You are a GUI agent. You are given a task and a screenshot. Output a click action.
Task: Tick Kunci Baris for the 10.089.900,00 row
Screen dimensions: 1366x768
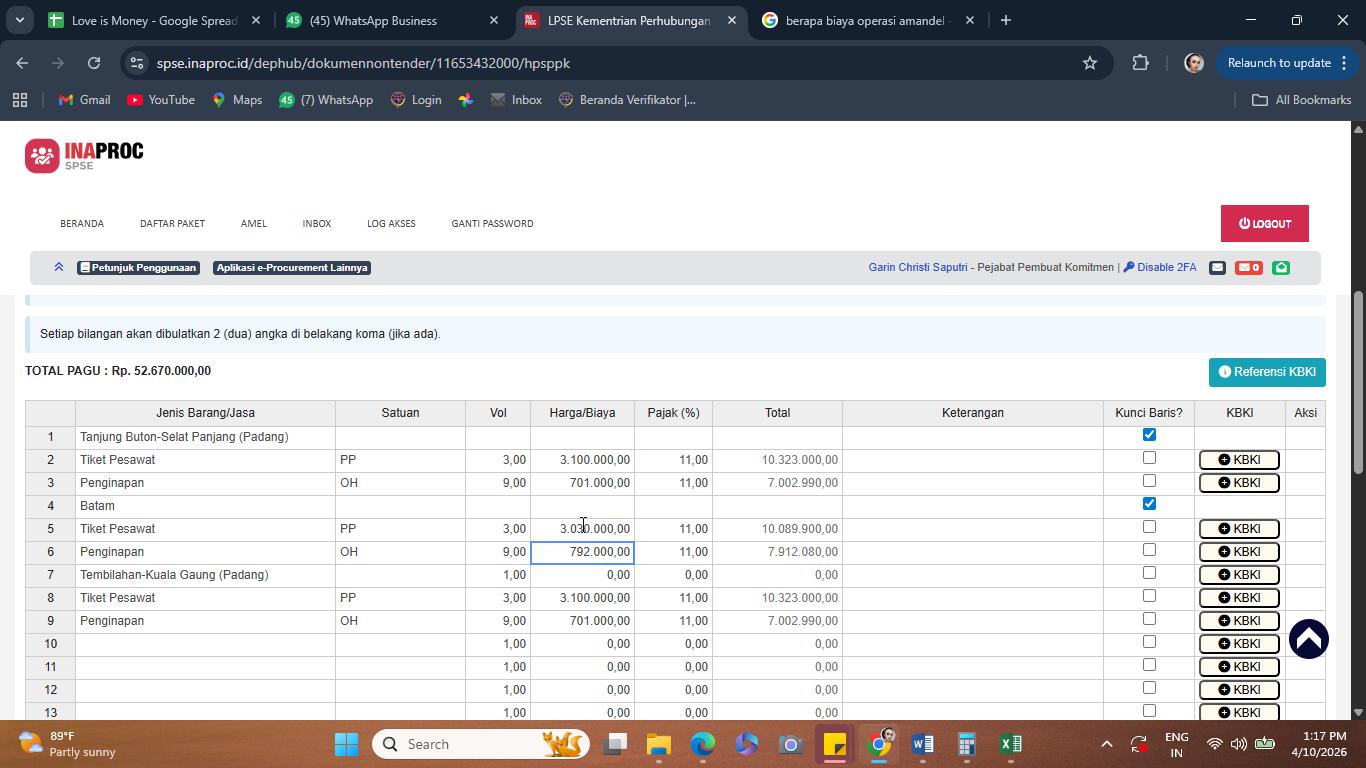[x=1149, y=527]
